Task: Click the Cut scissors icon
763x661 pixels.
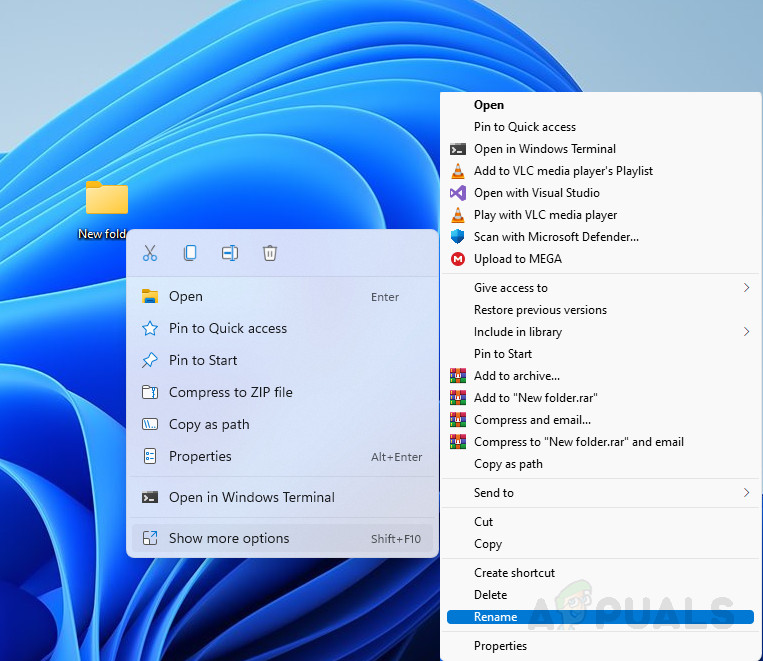Action: coord(150,253)
